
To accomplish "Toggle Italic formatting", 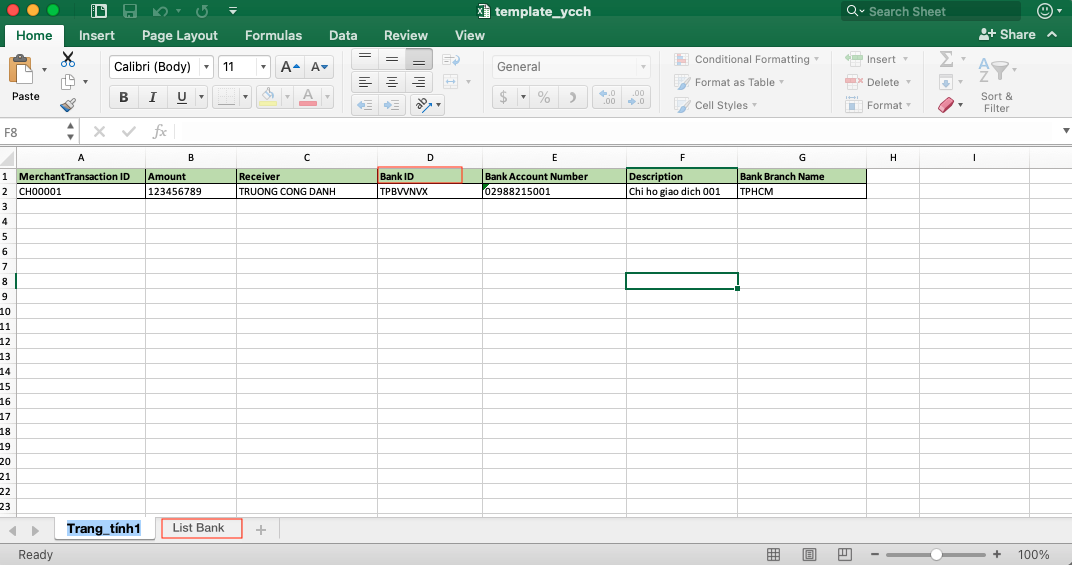I will (152, 97).
